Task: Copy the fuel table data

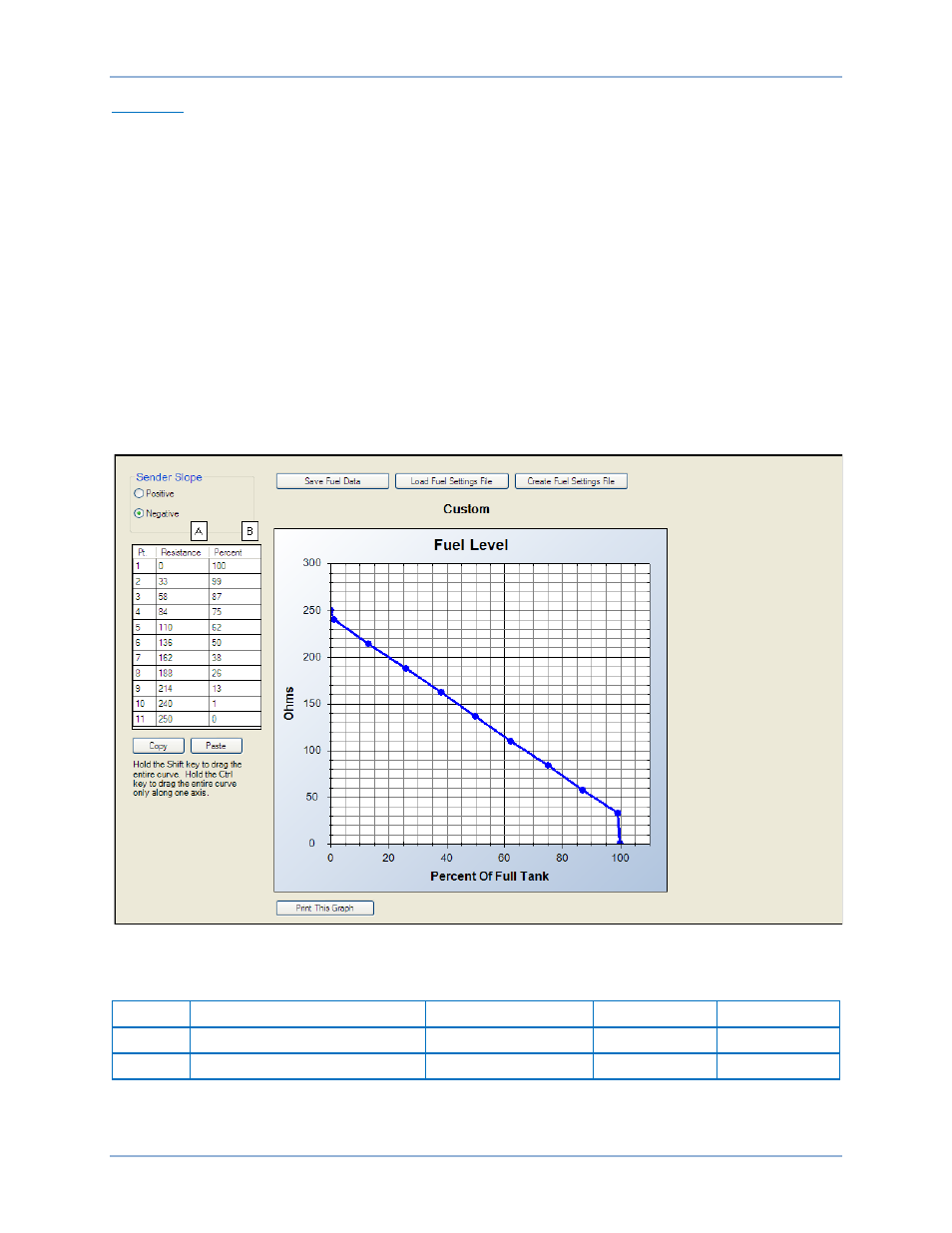Action: pos(158,746)
